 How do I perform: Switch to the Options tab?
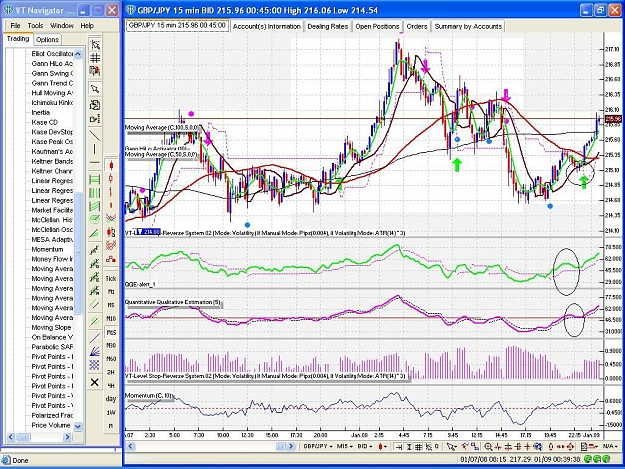coord(47,39)
